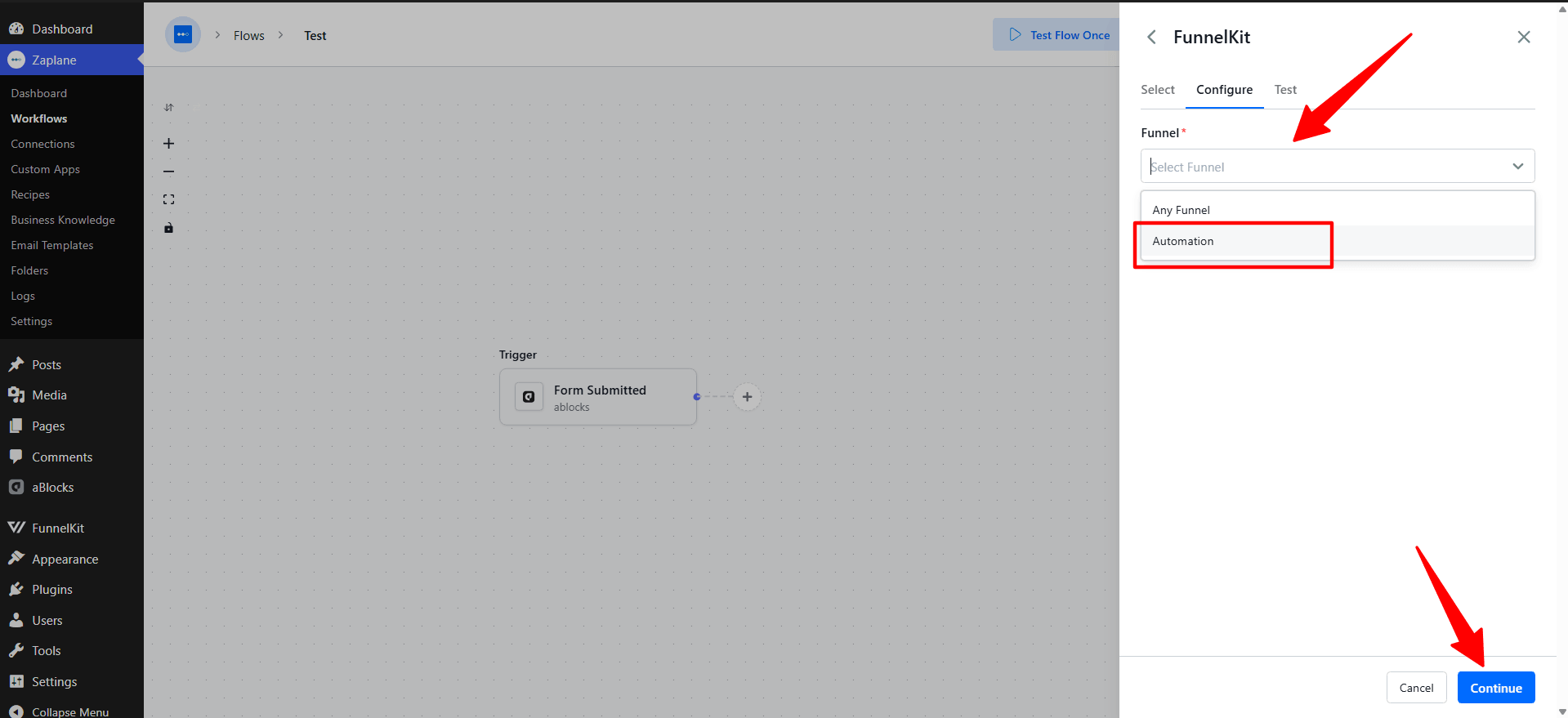Viewport: 1568px width, 718px height.
Task: Go back using the FunnelKit panel arrow
Action: click(x=1151, y=37)
